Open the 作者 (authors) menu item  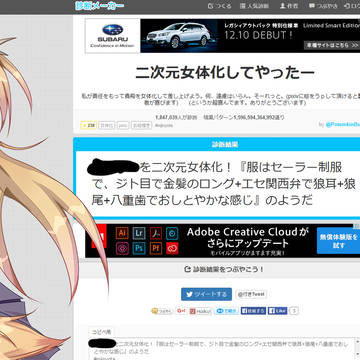tap(289, 6)
